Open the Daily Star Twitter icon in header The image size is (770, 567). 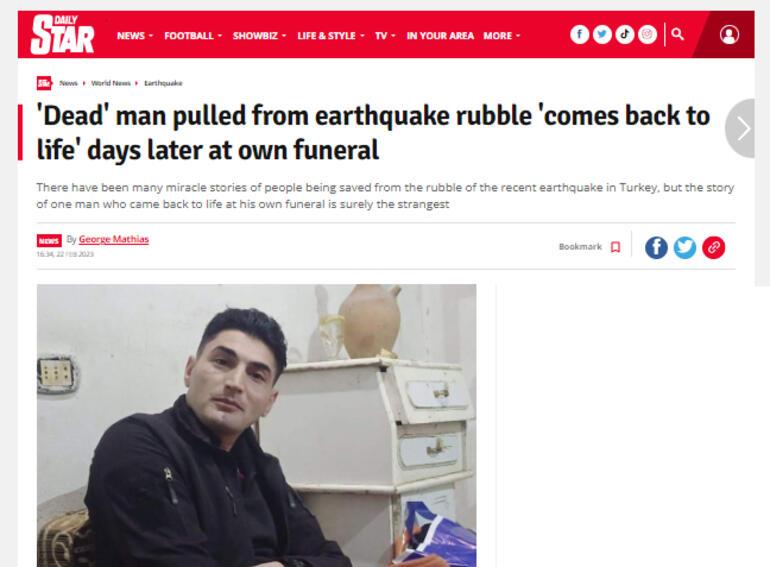pos(602,34)
